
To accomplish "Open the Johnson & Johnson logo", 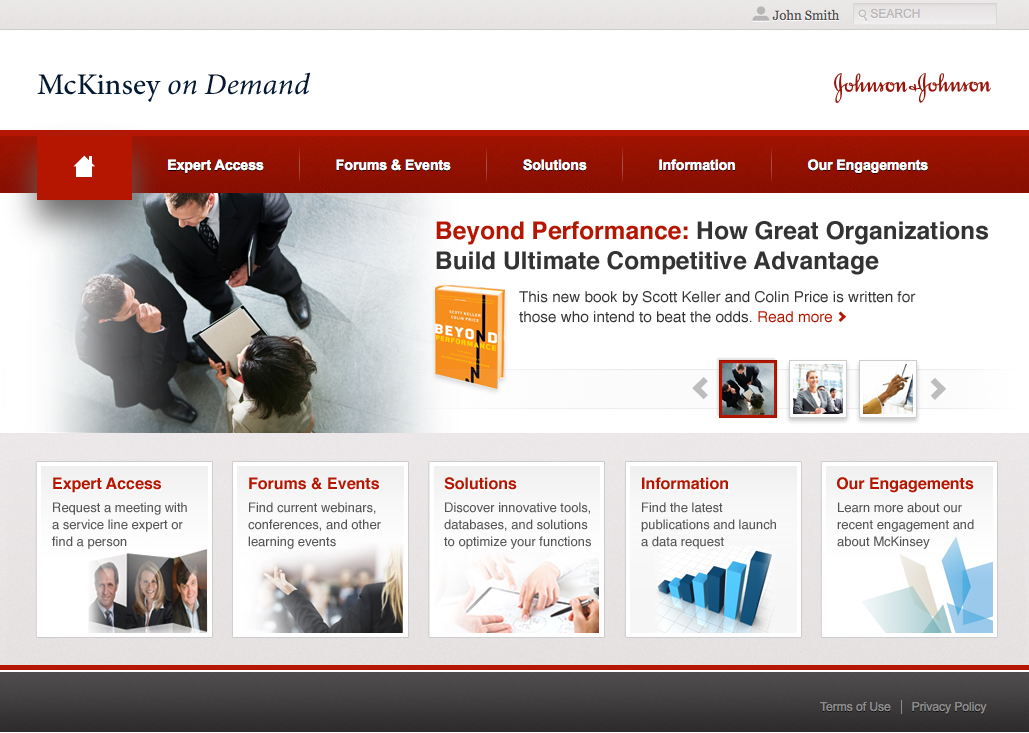I will click(x=912, y=86).
